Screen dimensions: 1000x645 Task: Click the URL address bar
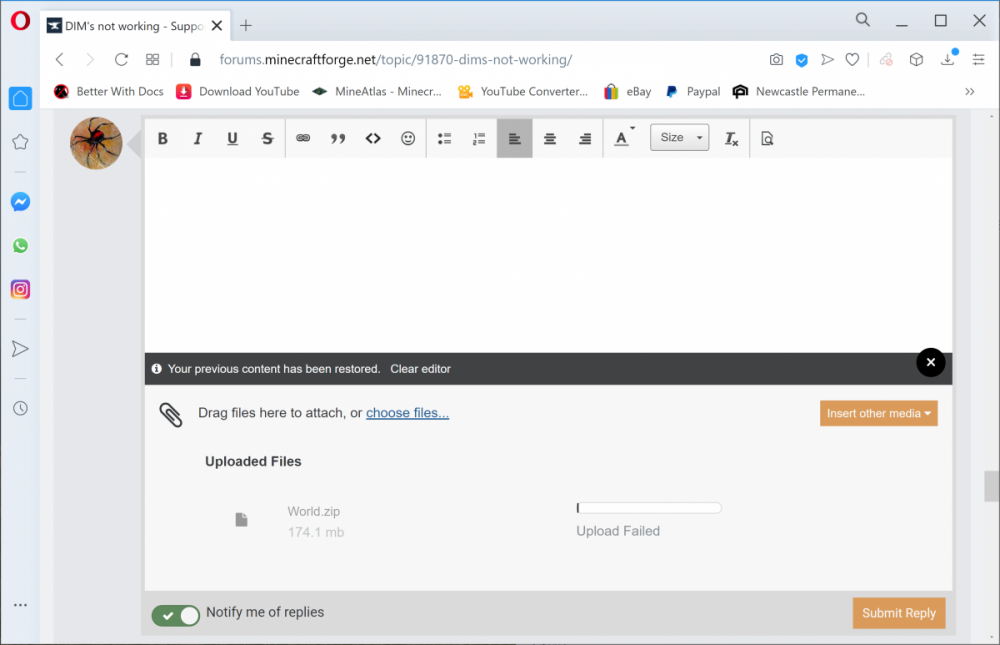pos(395,59)
